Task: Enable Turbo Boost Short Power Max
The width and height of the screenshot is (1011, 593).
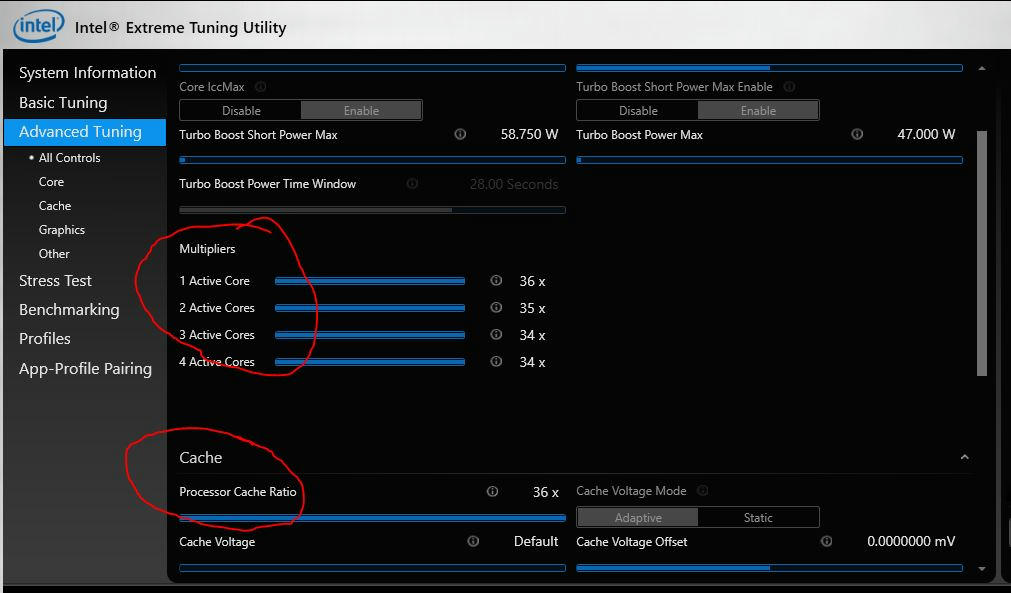Action: click(x=758, y=110)
